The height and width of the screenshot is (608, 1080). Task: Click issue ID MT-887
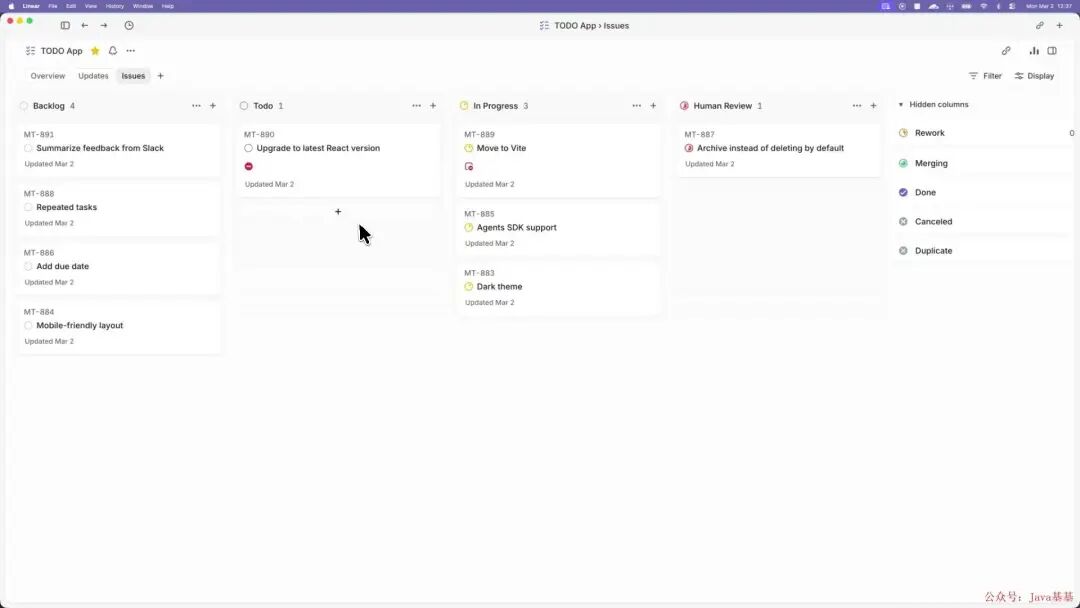coord(699,134)
